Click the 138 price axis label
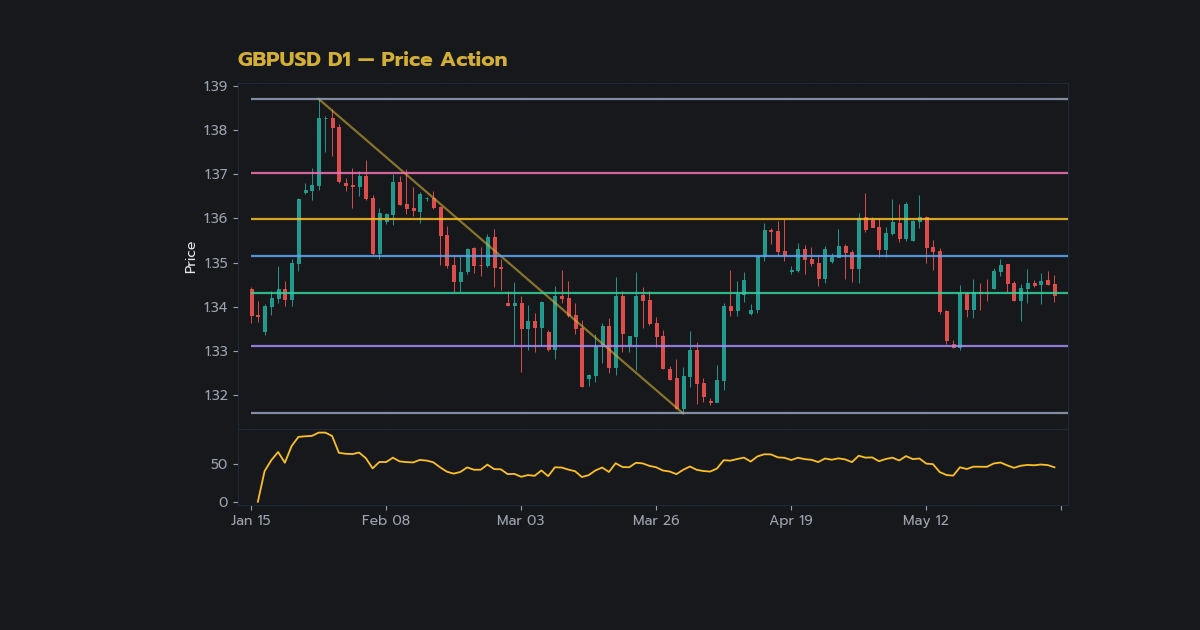 tap(216, 131)
